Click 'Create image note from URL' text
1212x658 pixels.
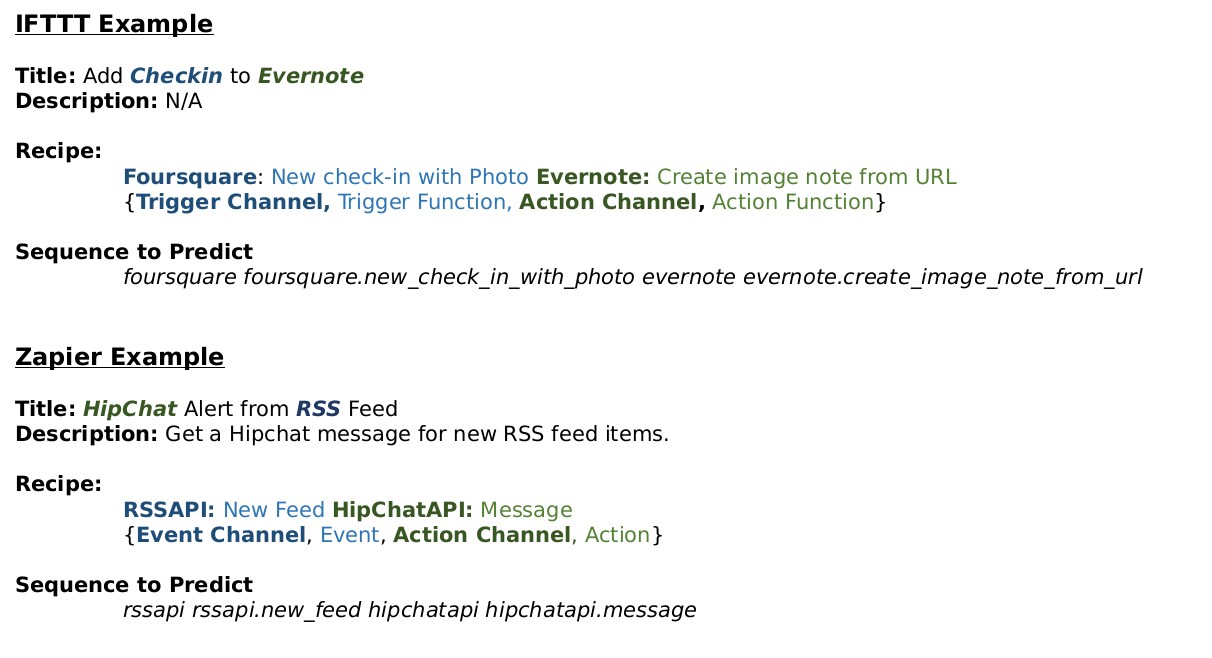coord(807,177)
